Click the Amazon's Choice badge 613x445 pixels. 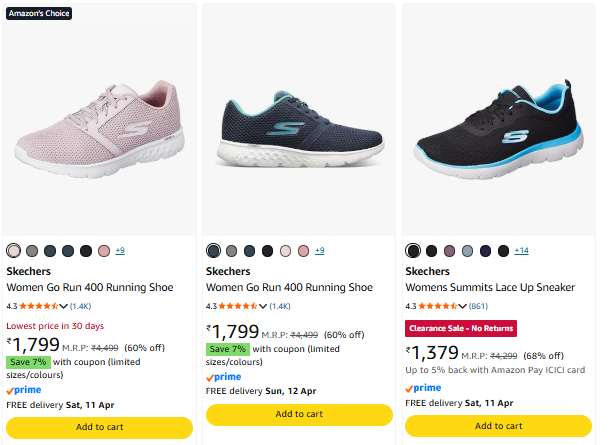tap(37, 14)
